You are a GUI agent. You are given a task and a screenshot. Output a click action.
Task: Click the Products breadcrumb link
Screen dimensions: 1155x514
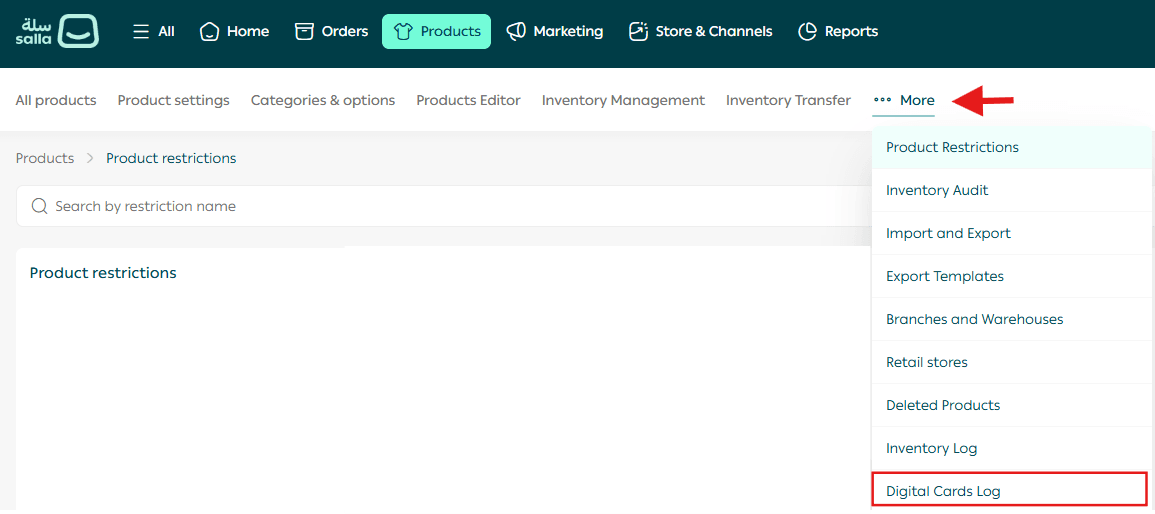point(45,158)
